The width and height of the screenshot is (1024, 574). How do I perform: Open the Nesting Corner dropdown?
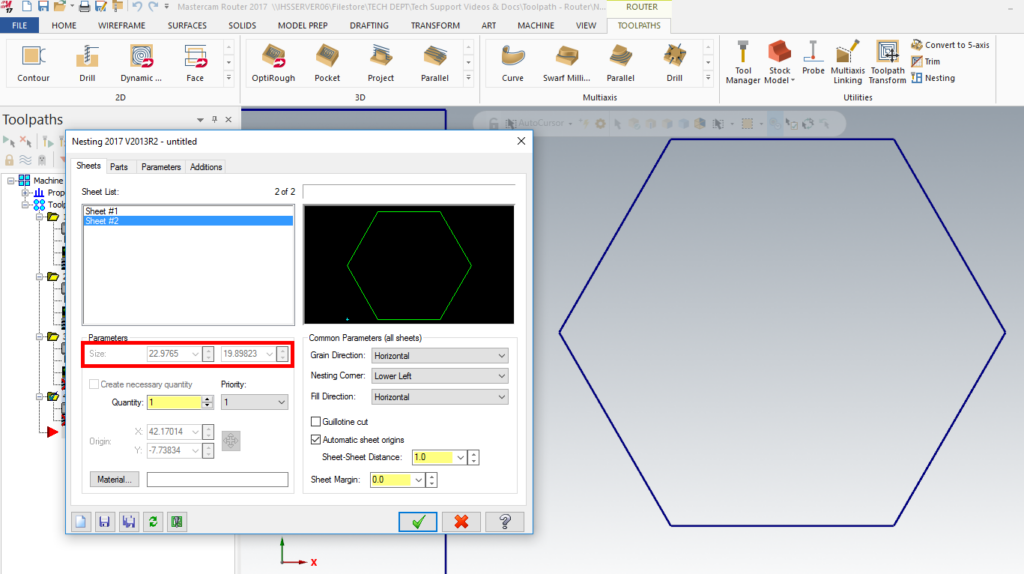point(440,375)
